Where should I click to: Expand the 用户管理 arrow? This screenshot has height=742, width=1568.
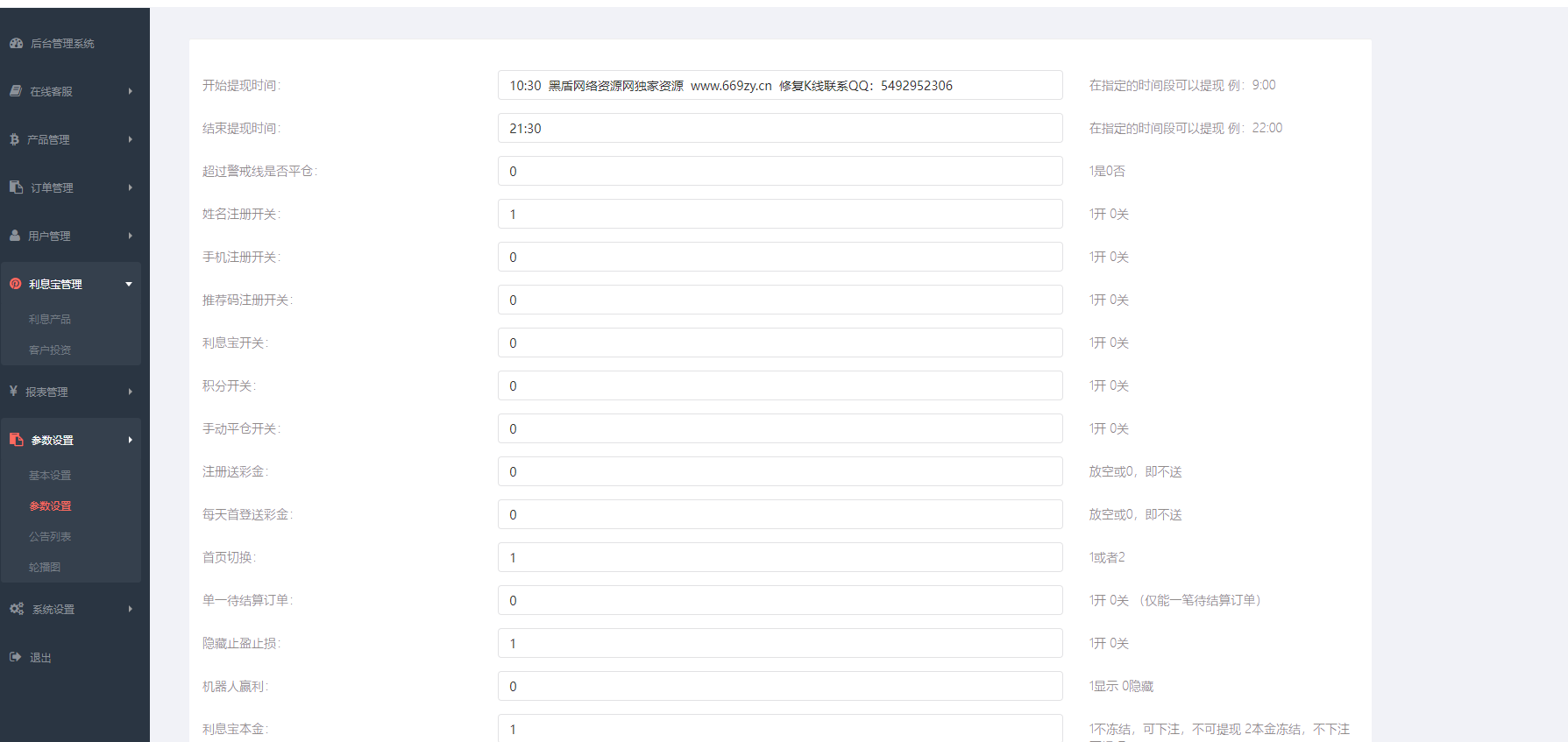click(x=130, y=236)
